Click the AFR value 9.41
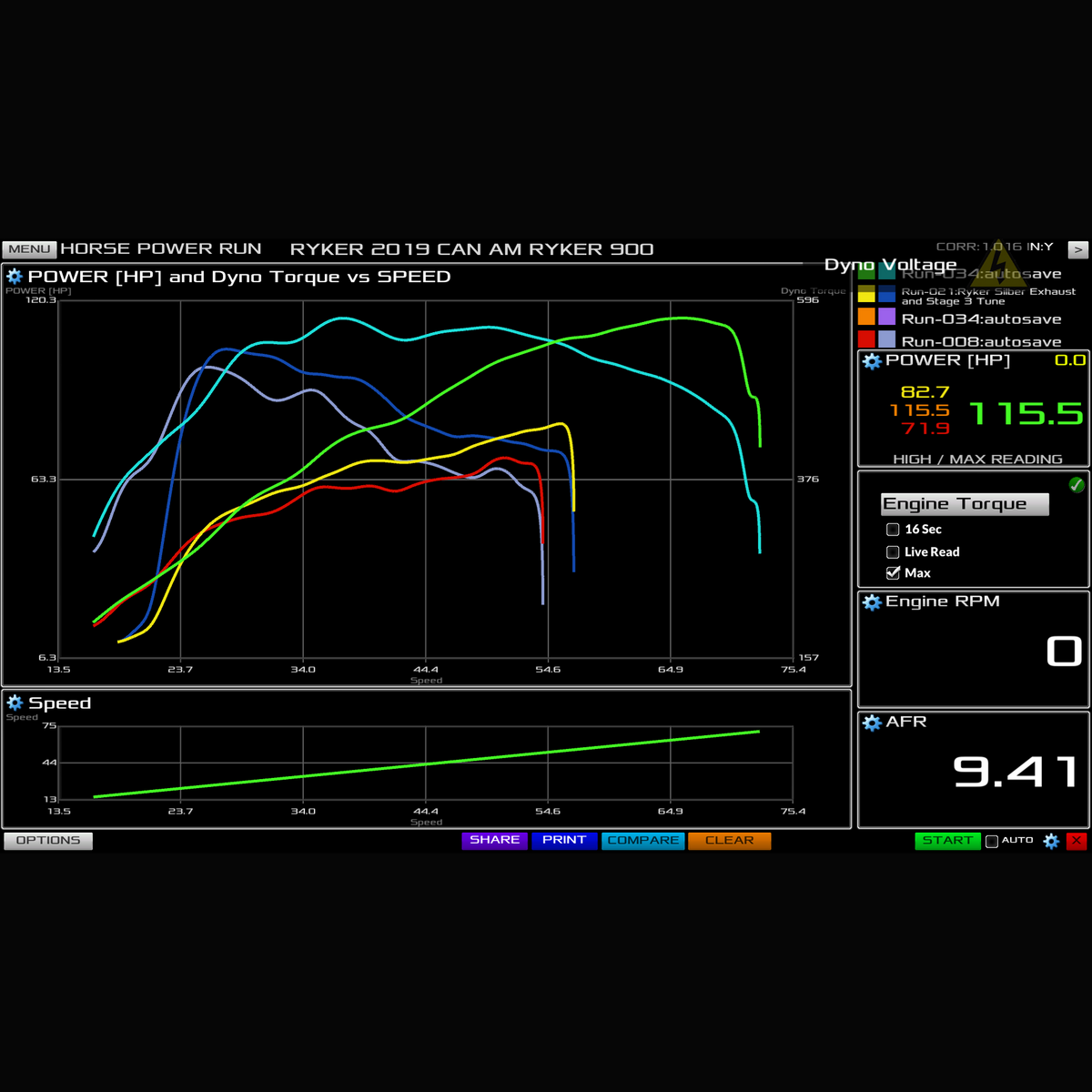The image size is (1092, 1092). tap(1016, 773)
